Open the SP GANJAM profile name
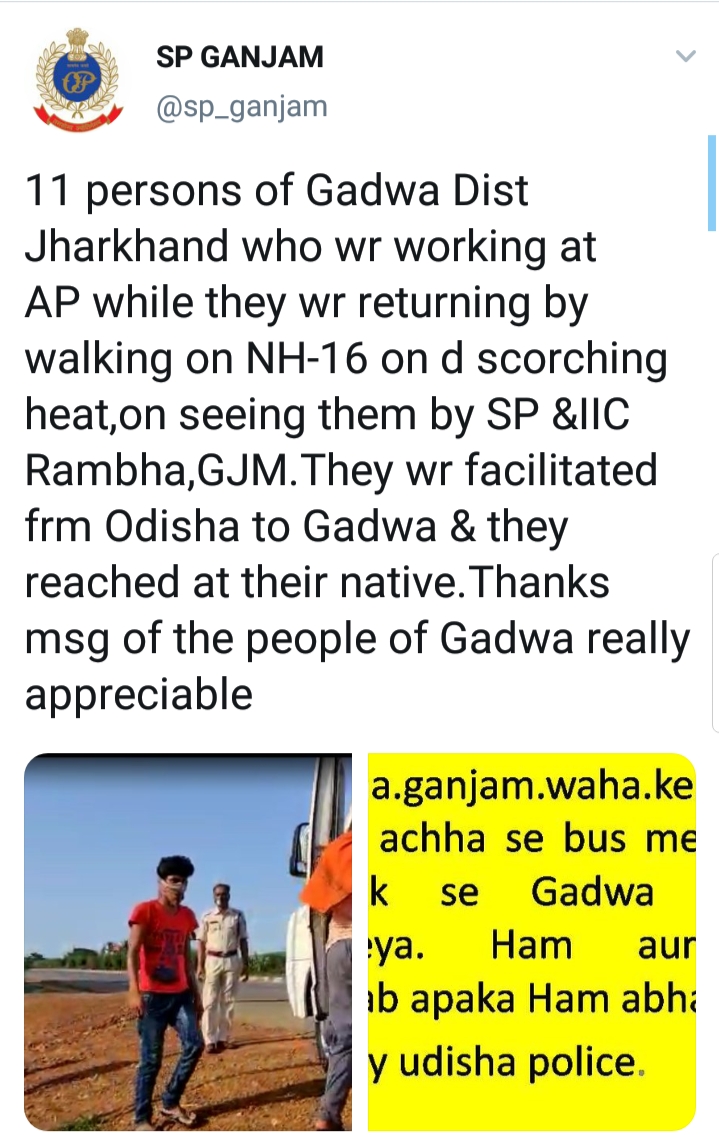The height and width of the screenshot is (1135, 719). [240, 56]
